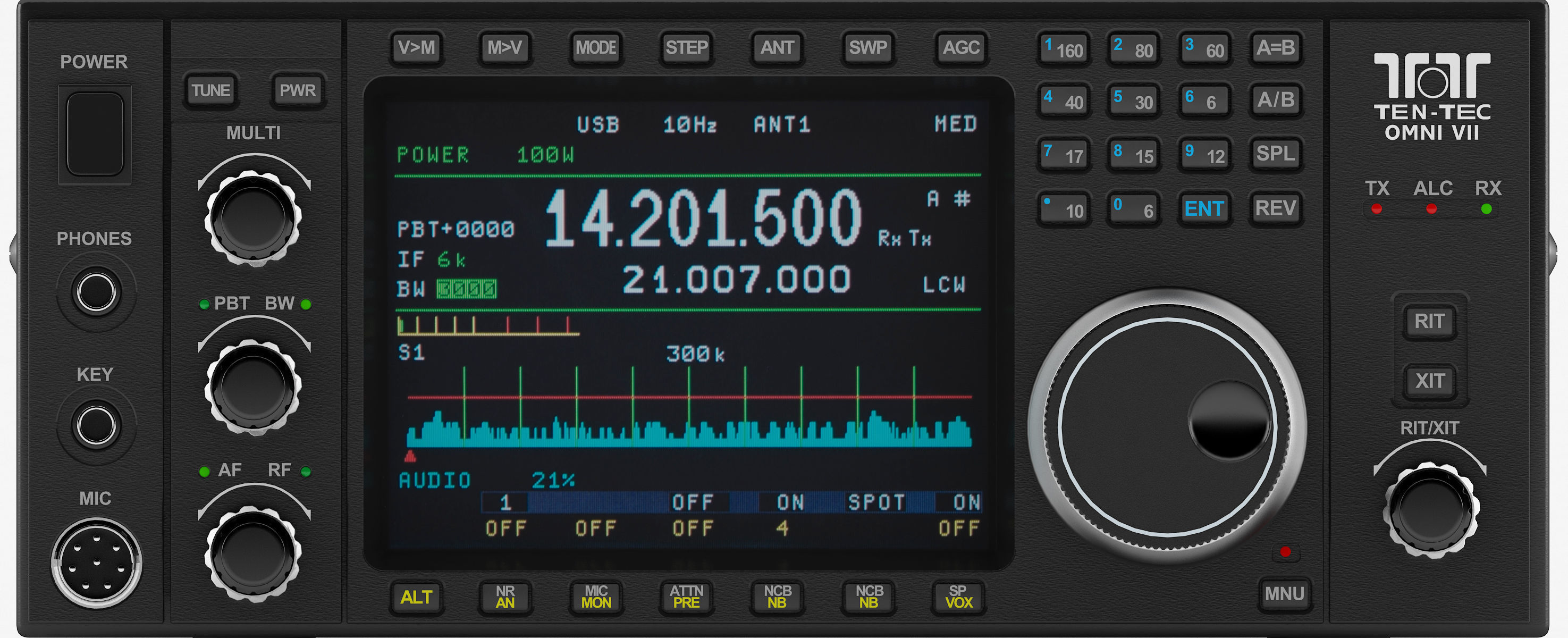
Task: Enable RIT with the RIT button
Action: (x=1429, y=321)
